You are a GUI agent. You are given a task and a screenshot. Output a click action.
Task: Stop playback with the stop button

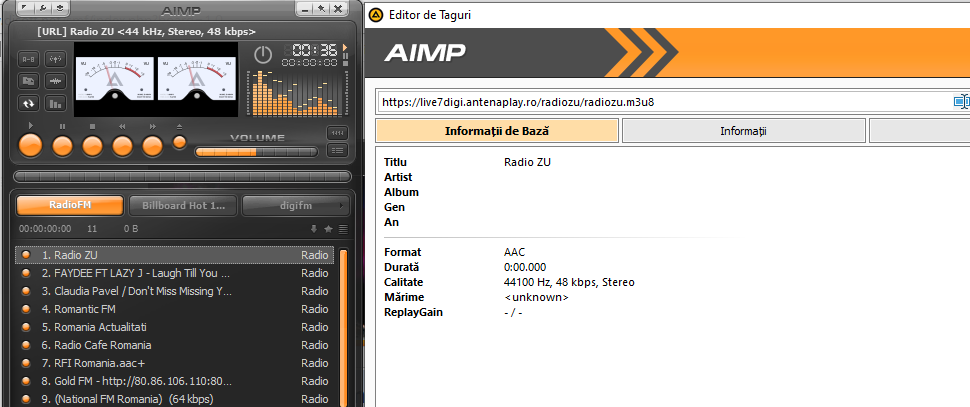click(92, 146)
